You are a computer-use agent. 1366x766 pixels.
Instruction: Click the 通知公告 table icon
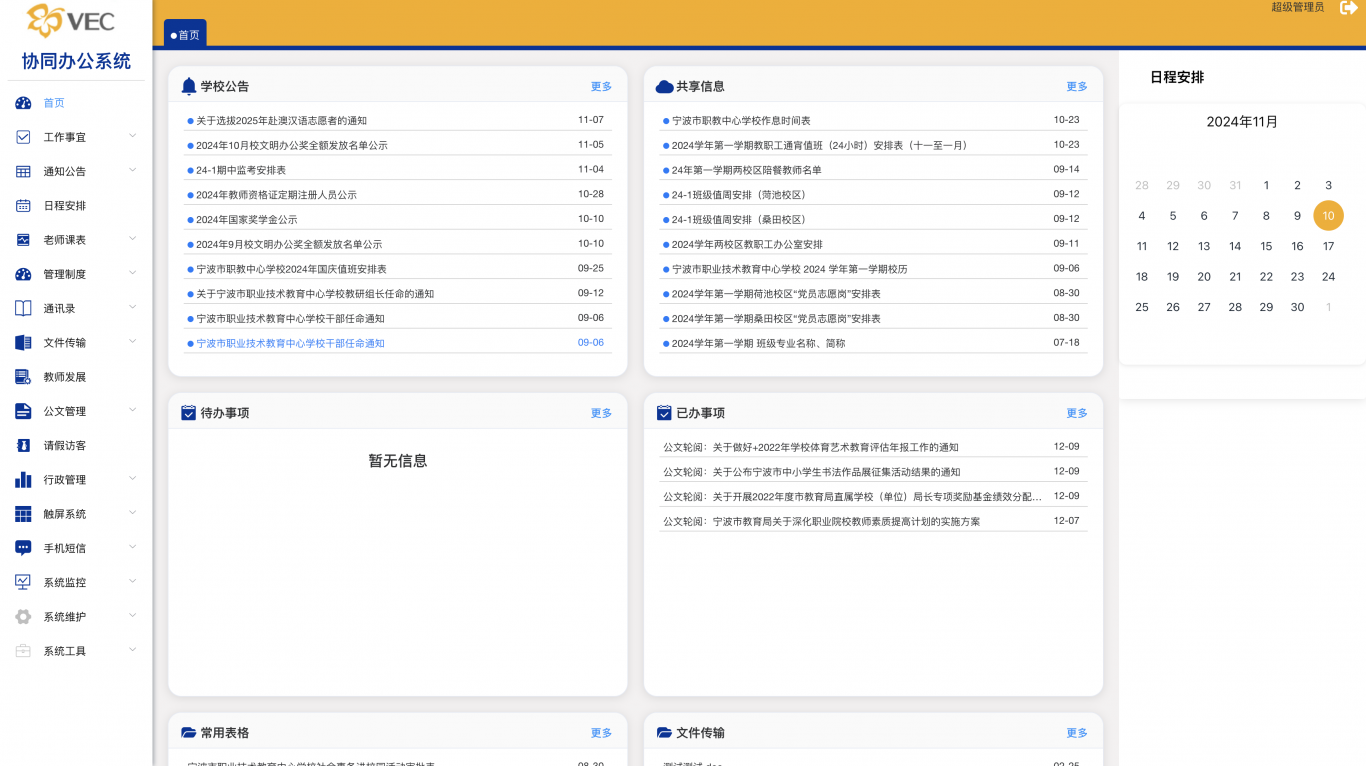(23, 171)
